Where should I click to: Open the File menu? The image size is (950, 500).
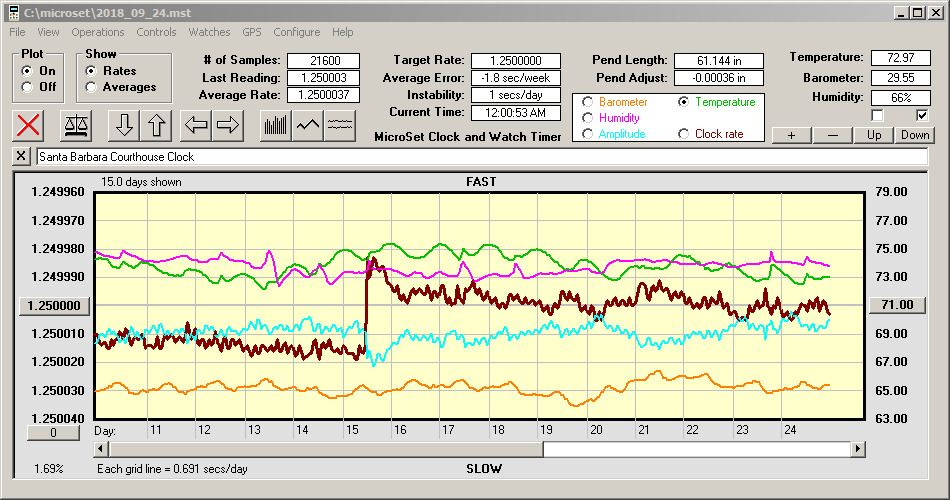pyautogui.click(x=17, y=32)
